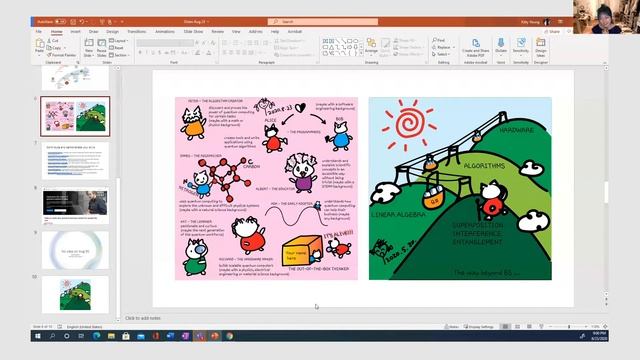Expand the Layout dropdown

click(x=119, y=41)
